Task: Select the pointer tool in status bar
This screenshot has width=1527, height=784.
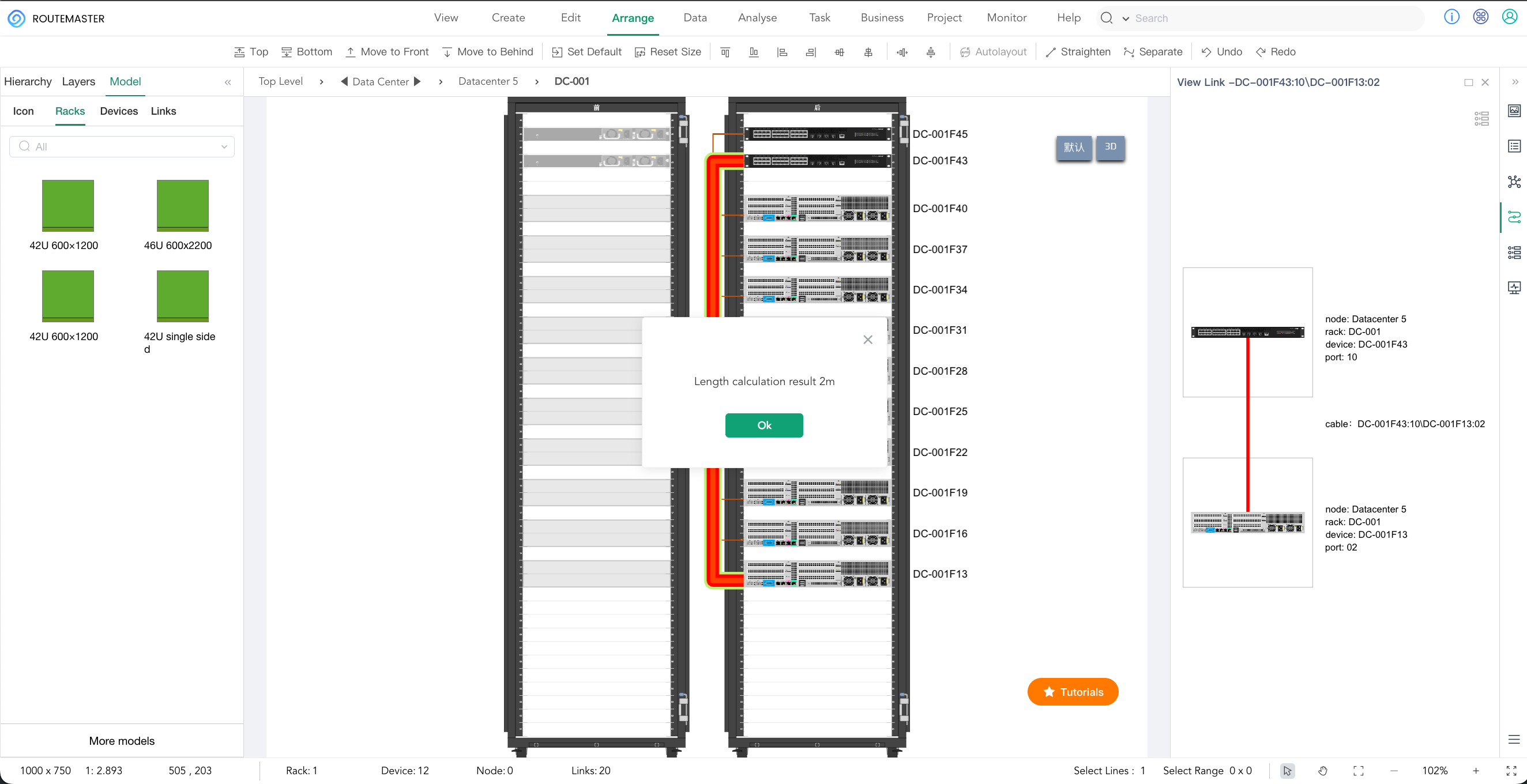Action: 1287,770
